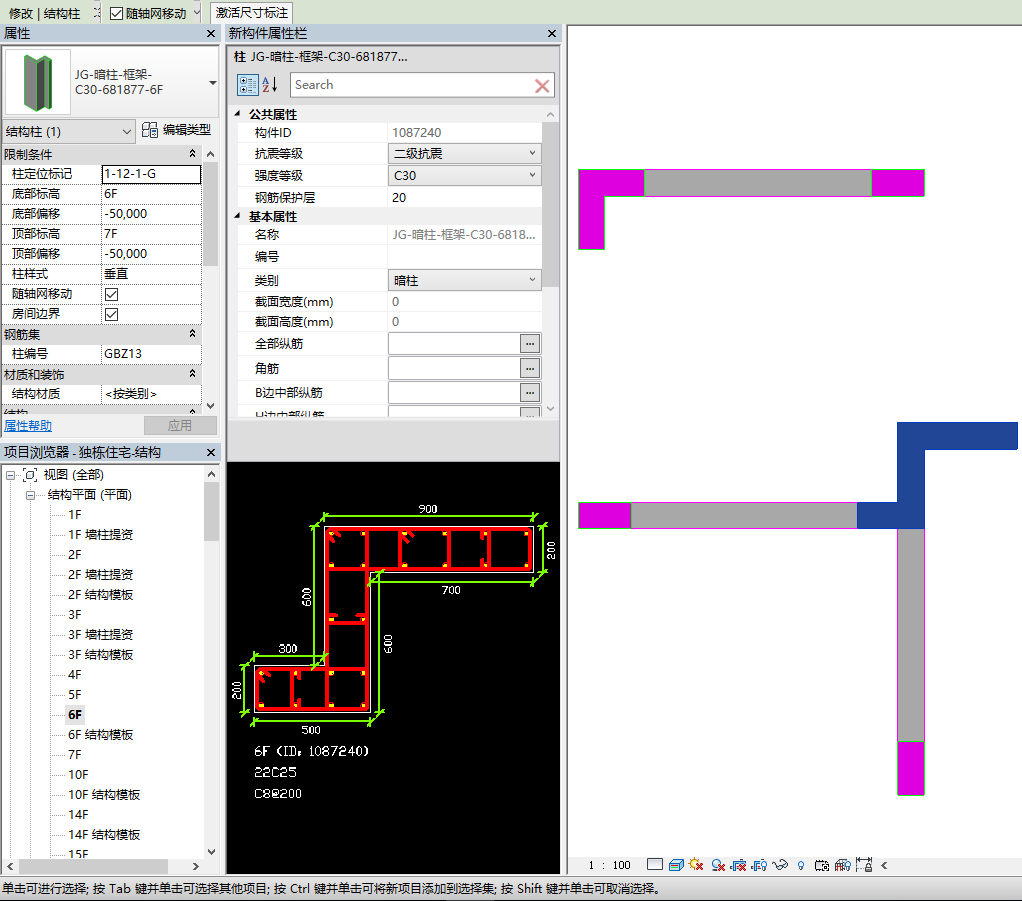Screen dimensions: 1022x901
Task: Collapse the 材质和装饰 section
Action: [192, 374]
